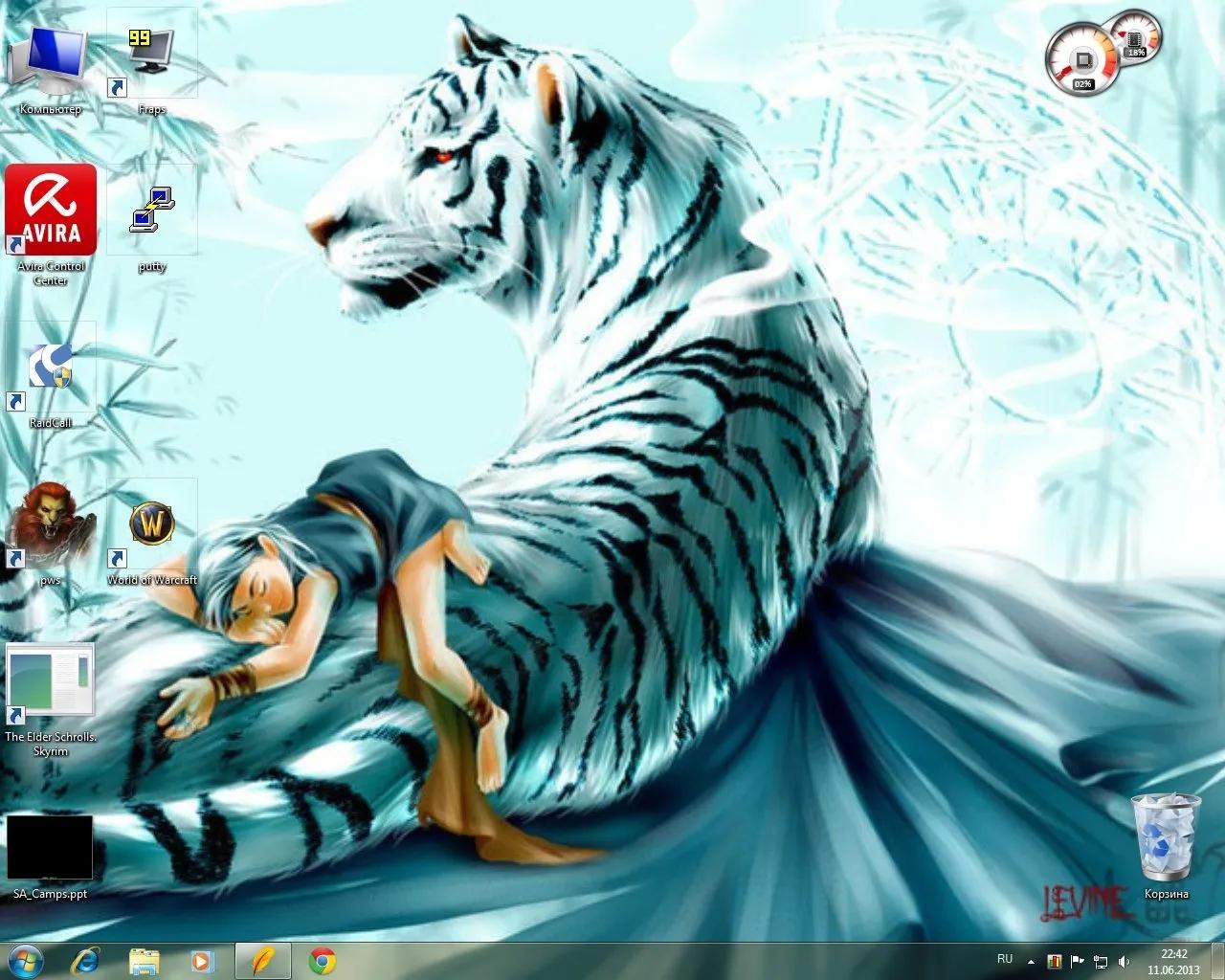Open Windows Media Player from taskbar
This screenshot has width=1225, height=980.
201,960
